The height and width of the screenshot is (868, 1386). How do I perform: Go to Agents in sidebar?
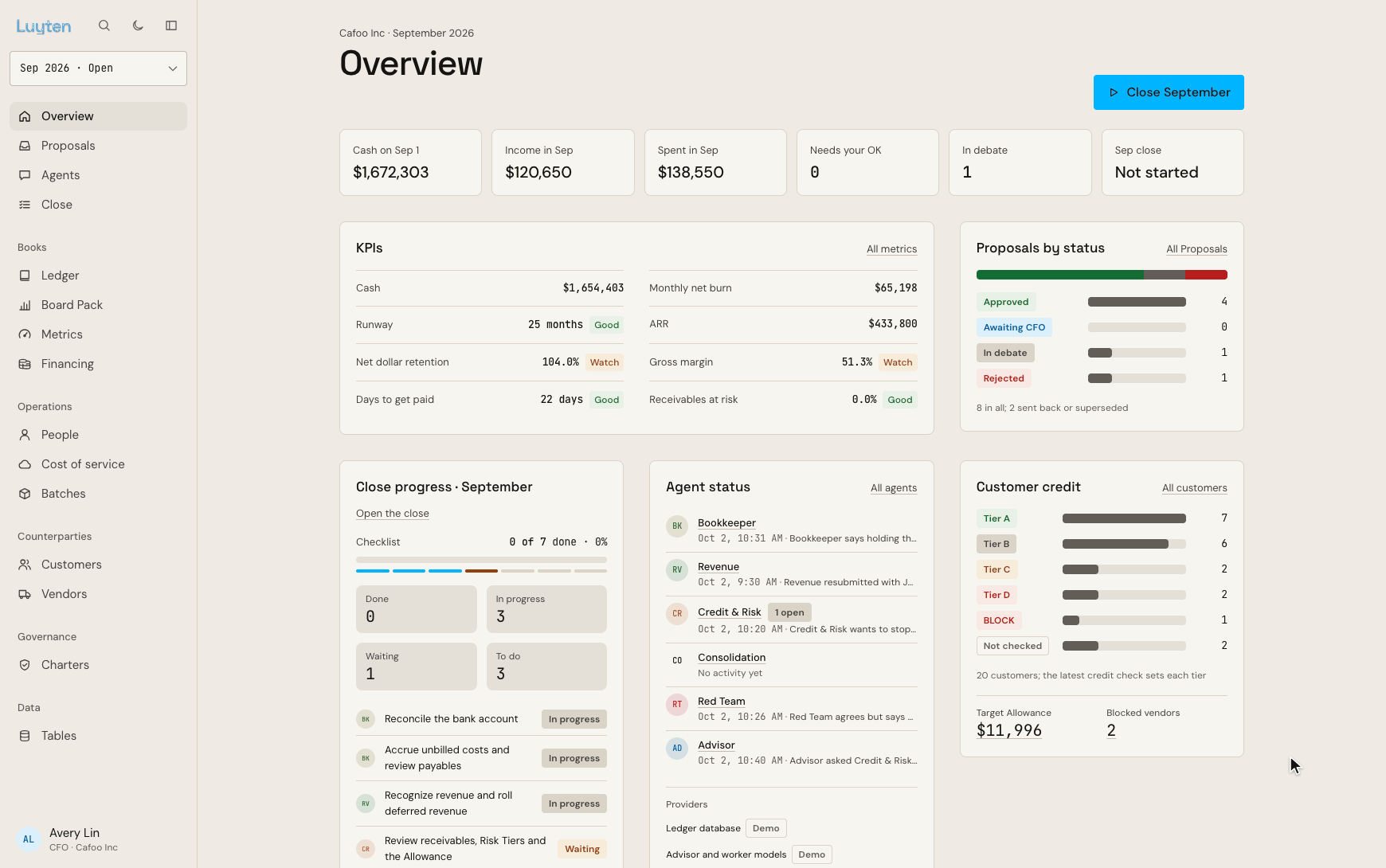tap(61, 175)
